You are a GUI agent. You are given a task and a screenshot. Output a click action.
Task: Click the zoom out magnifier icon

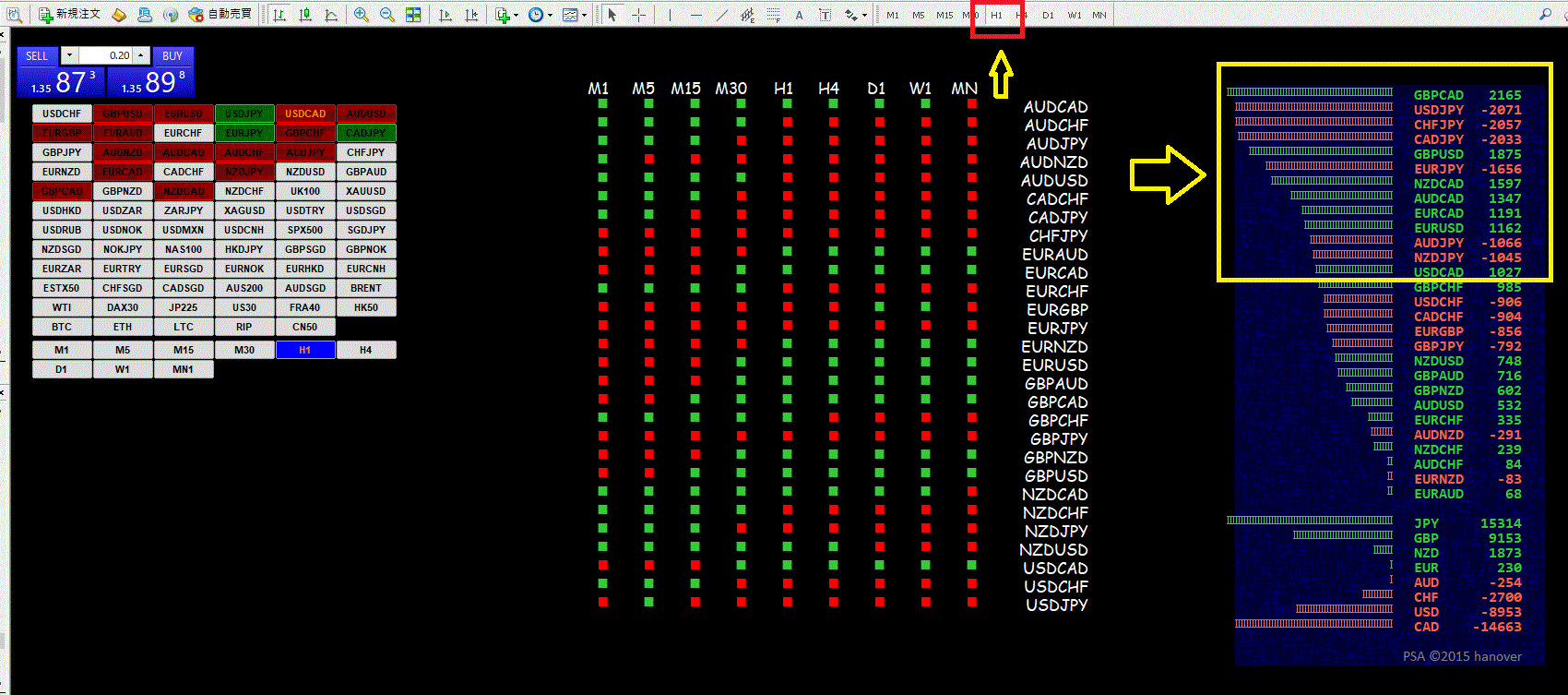point(387,15)
